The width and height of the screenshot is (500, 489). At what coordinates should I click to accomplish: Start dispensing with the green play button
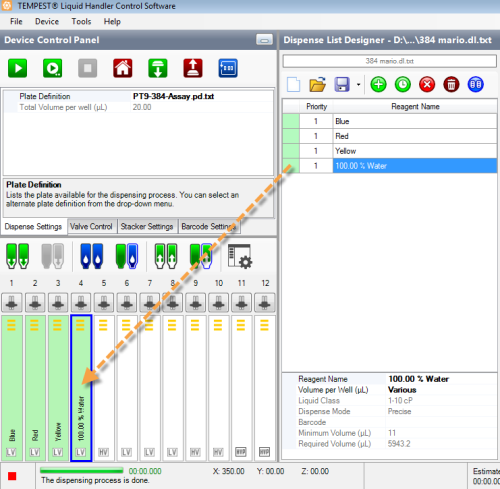click(17, 68)
